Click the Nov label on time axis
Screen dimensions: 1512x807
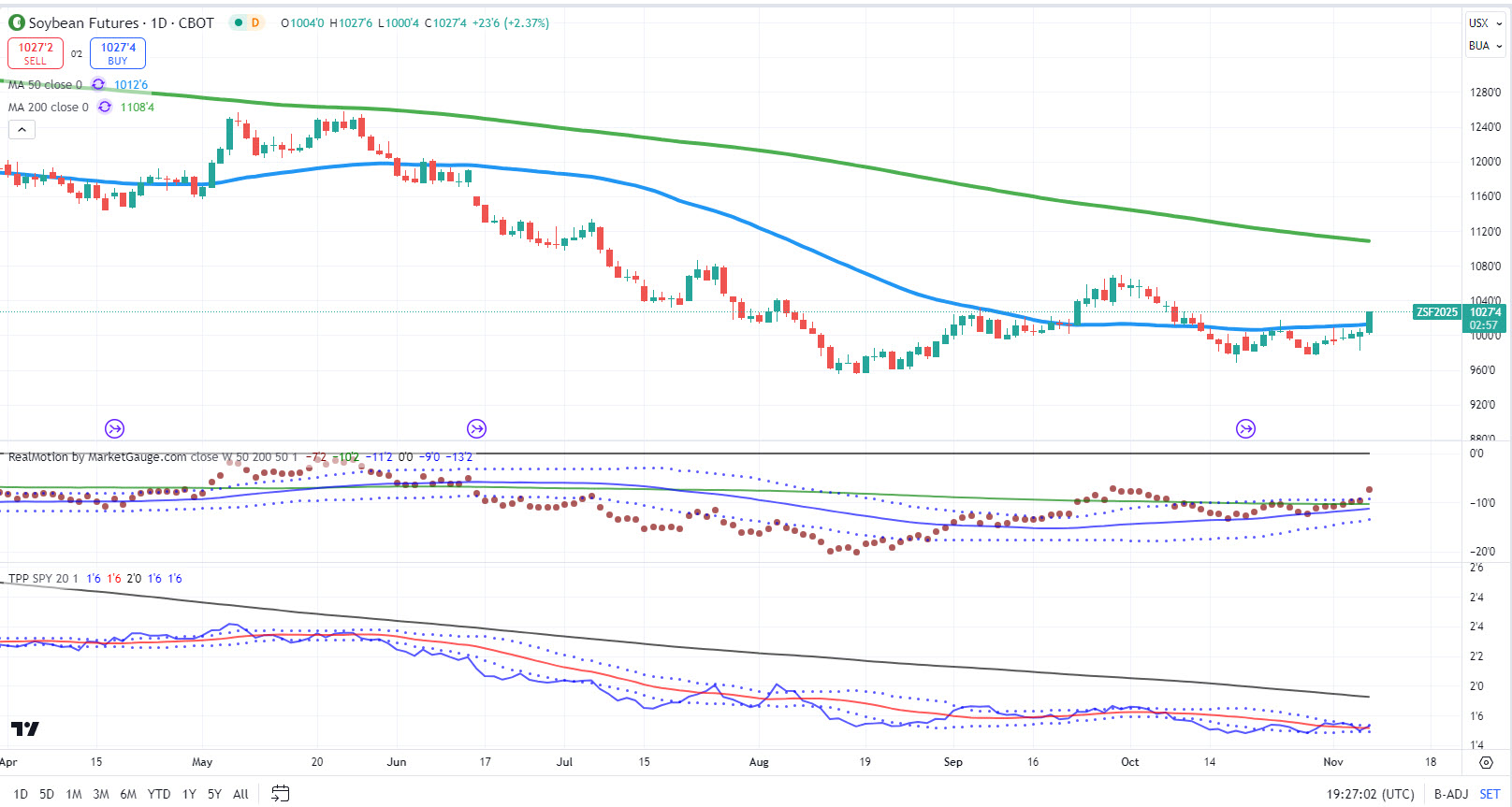coord(1333,762)
